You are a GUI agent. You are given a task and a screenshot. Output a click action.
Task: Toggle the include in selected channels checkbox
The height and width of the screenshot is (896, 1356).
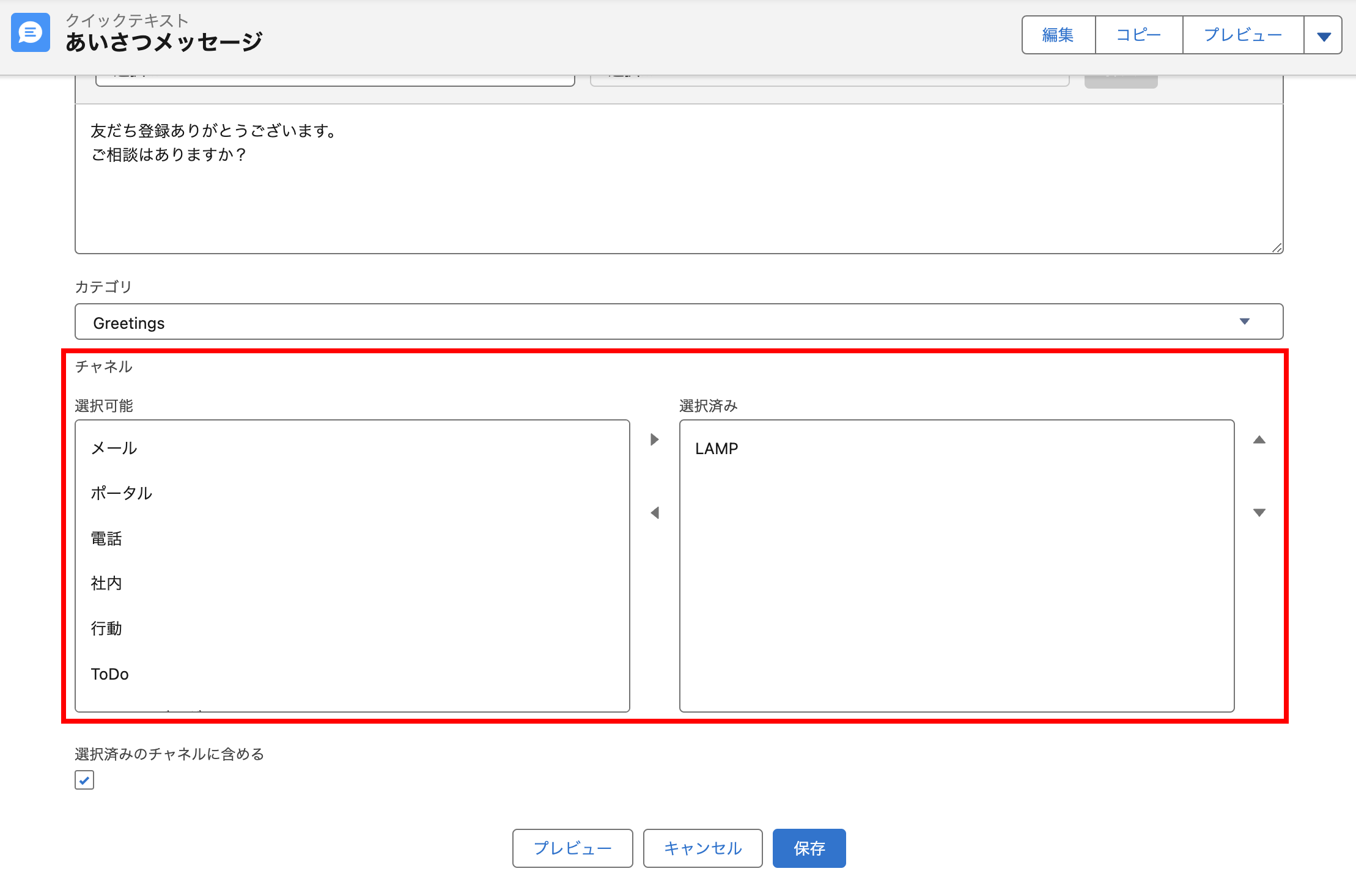point(84,780)
